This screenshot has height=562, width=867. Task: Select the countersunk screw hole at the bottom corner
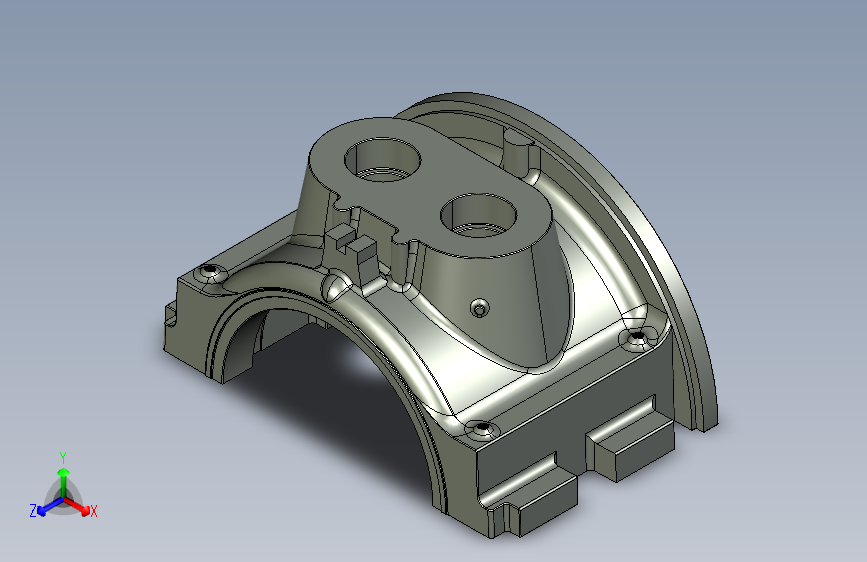482,429
